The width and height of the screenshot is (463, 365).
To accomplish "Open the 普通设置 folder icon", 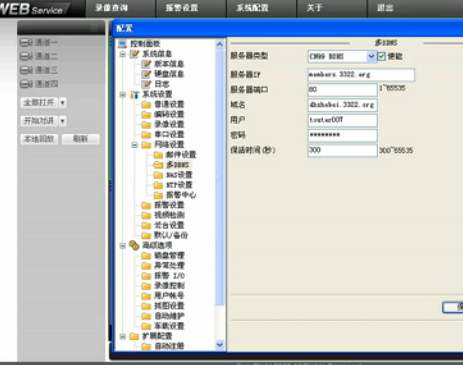I will [x=146, y=105].
